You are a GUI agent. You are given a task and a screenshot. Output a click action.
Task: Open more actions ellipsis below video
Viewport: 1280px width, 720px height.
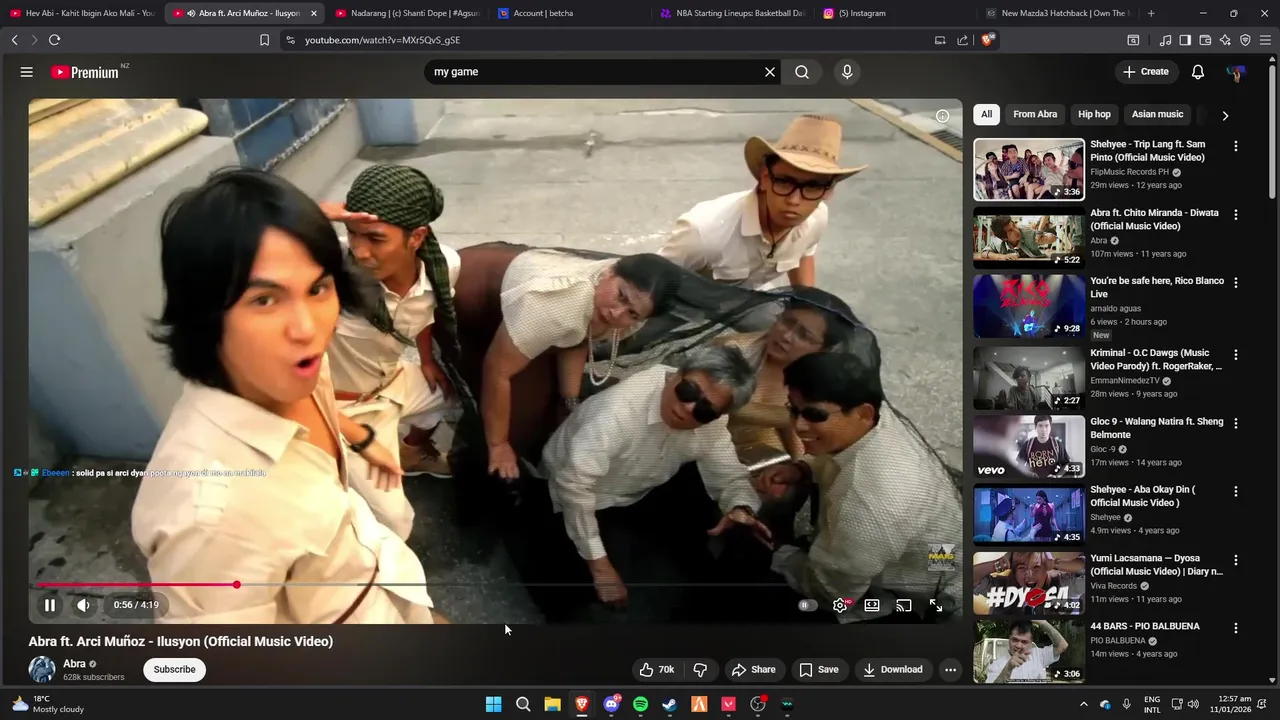[951, 670]
